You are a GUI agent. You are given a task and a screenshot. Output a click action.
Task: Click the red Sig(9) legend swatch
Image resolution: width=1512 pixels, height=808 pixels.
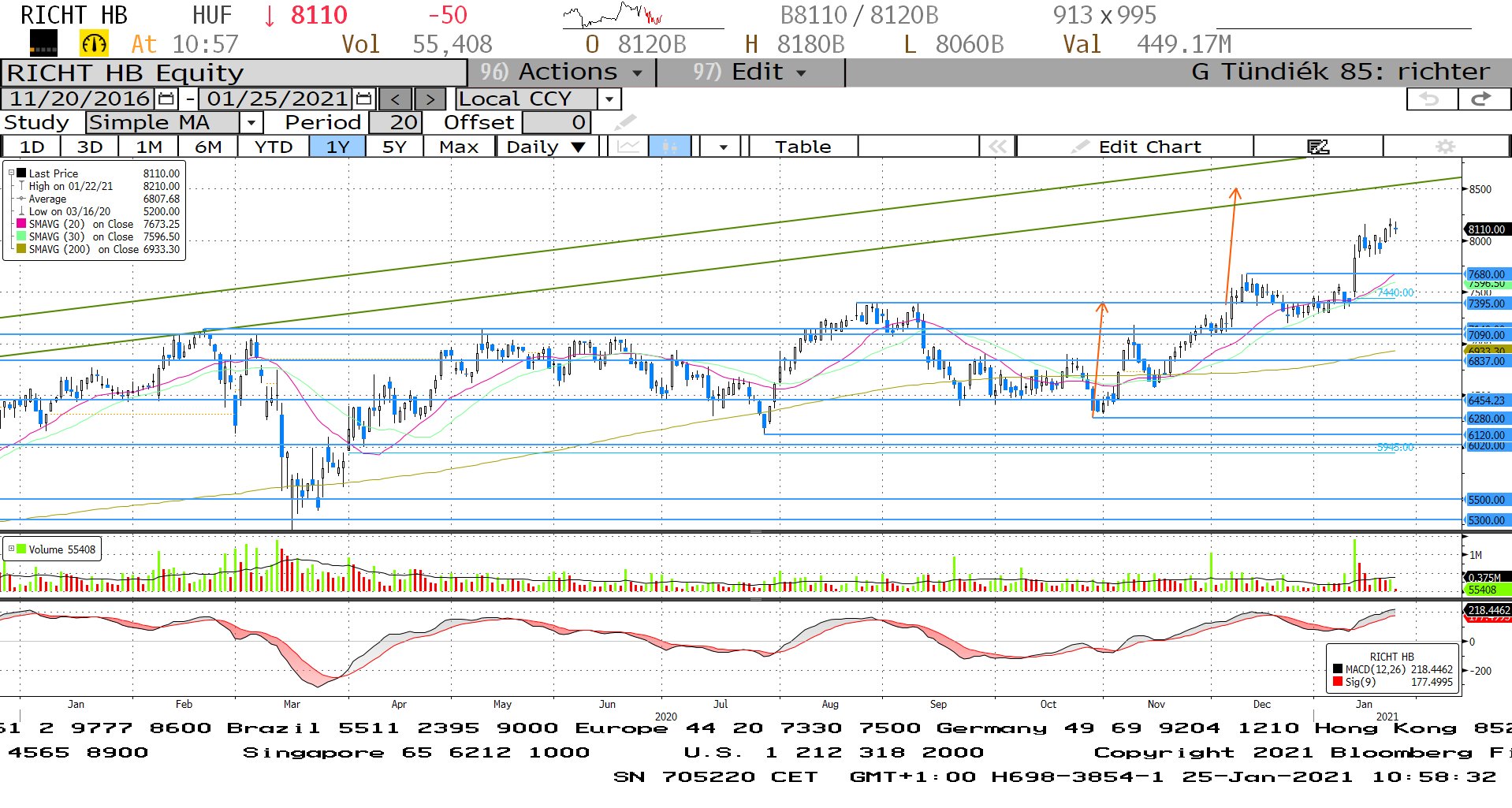click(x=1338, y=681)
